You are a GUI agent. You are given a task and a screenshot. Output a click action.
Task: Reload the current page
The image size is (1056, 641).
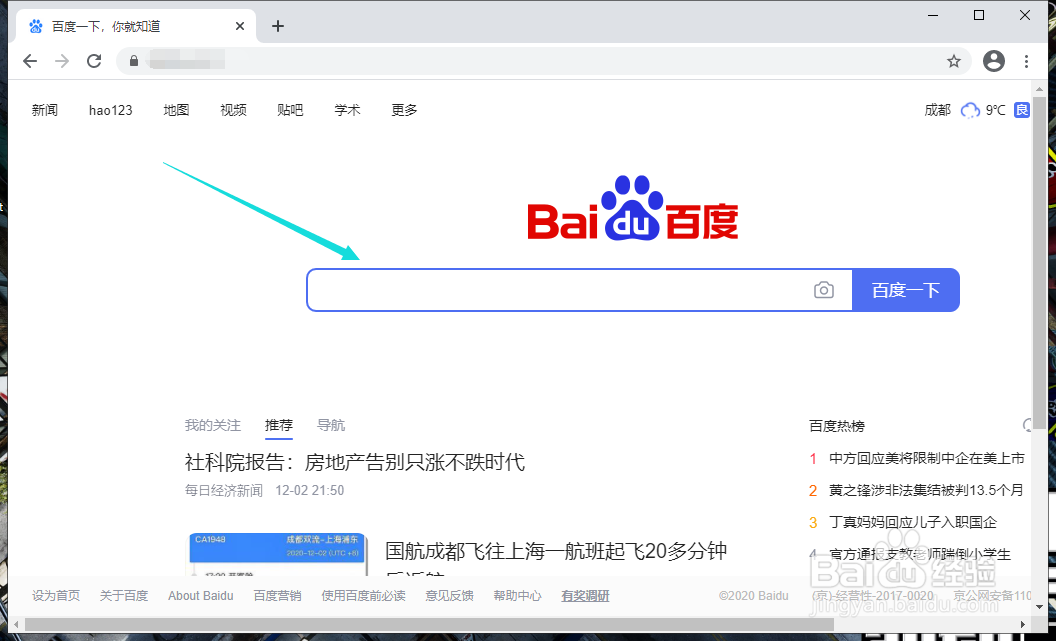[x=94, y=61]
